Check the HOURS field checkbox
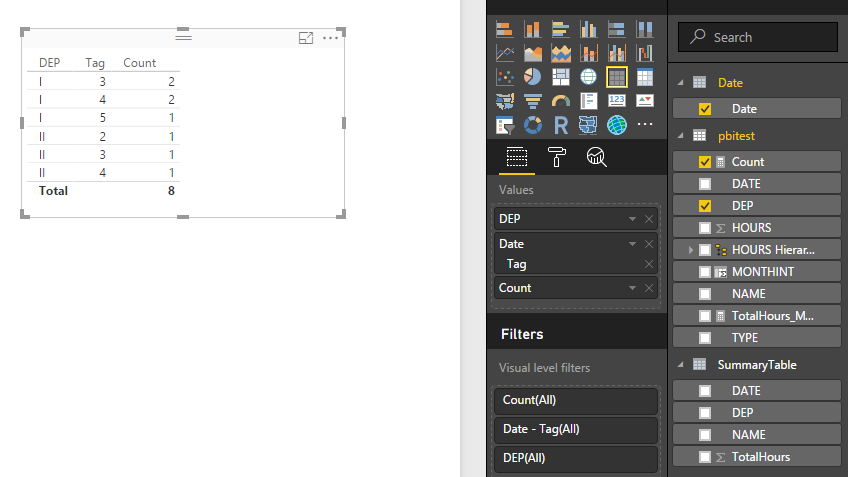 click(705, 228)
